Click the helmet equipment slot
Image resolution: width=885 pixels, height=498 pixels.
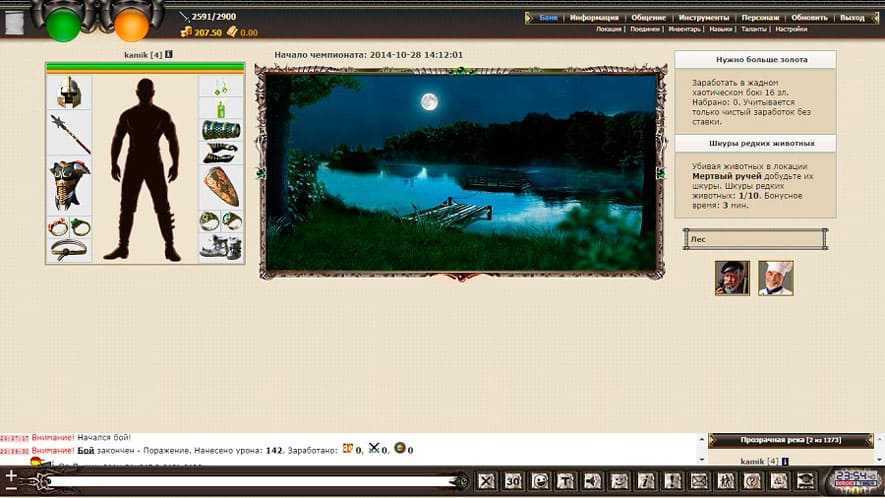69,93
